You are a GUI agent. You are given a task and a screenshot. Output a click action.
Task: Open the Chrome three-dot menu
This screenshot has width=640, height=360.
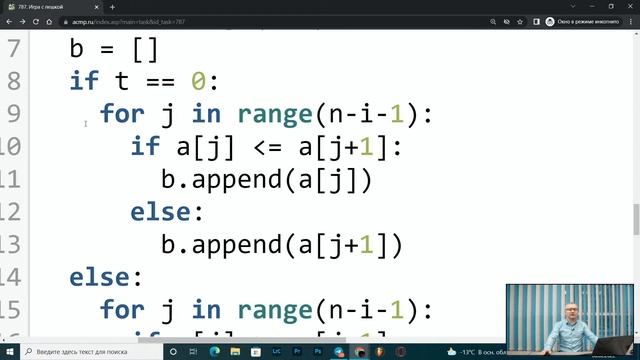point(631,22)
